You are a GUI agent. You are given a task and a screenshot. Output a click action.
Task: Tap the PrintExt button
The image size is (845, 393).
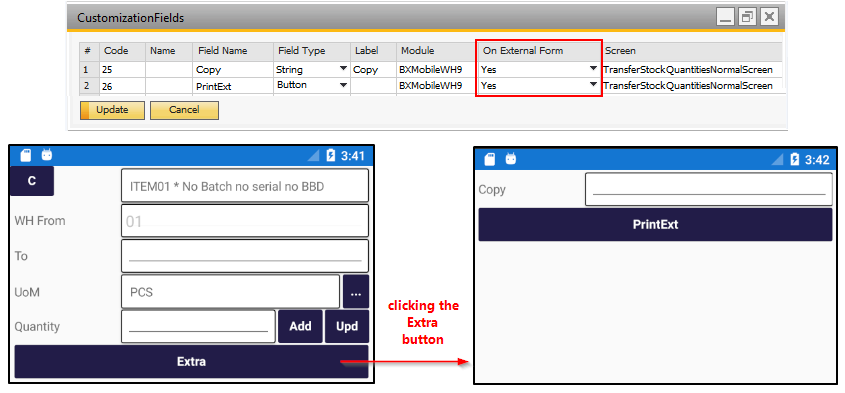pyautogui.click(x=655, y=224)
